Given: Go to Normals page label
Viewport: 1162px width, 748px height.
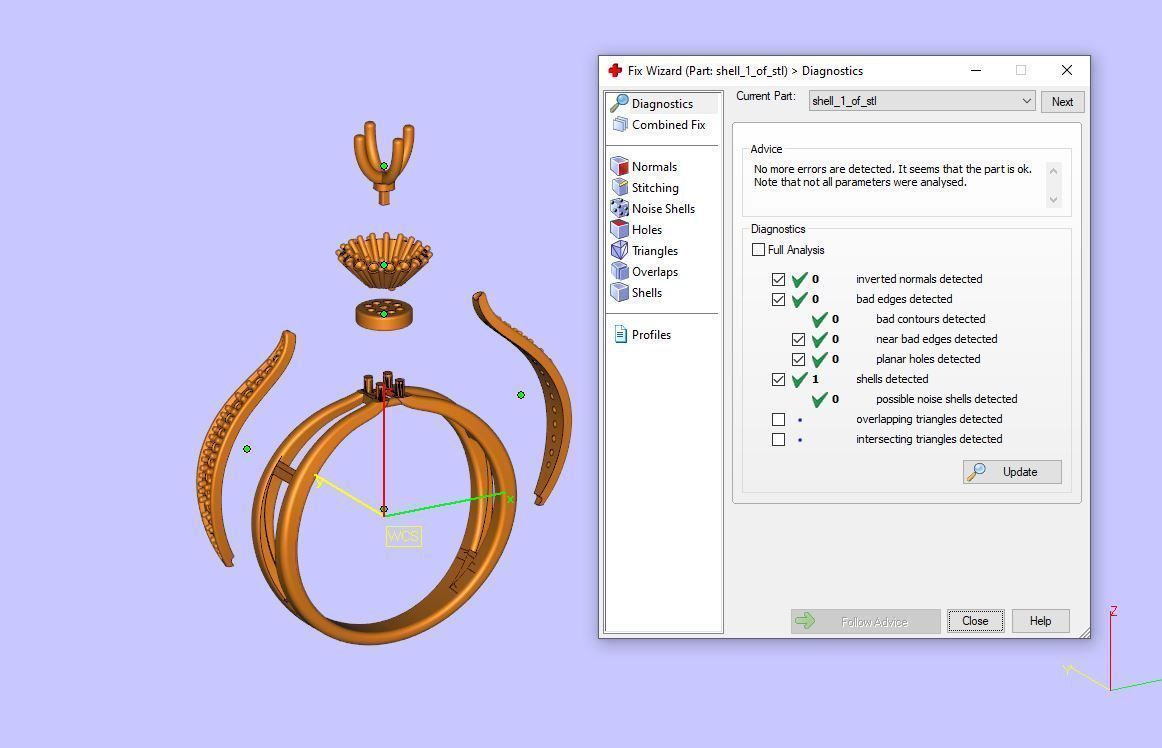Looking at the screenshot, I should click(x=654, y=167).
